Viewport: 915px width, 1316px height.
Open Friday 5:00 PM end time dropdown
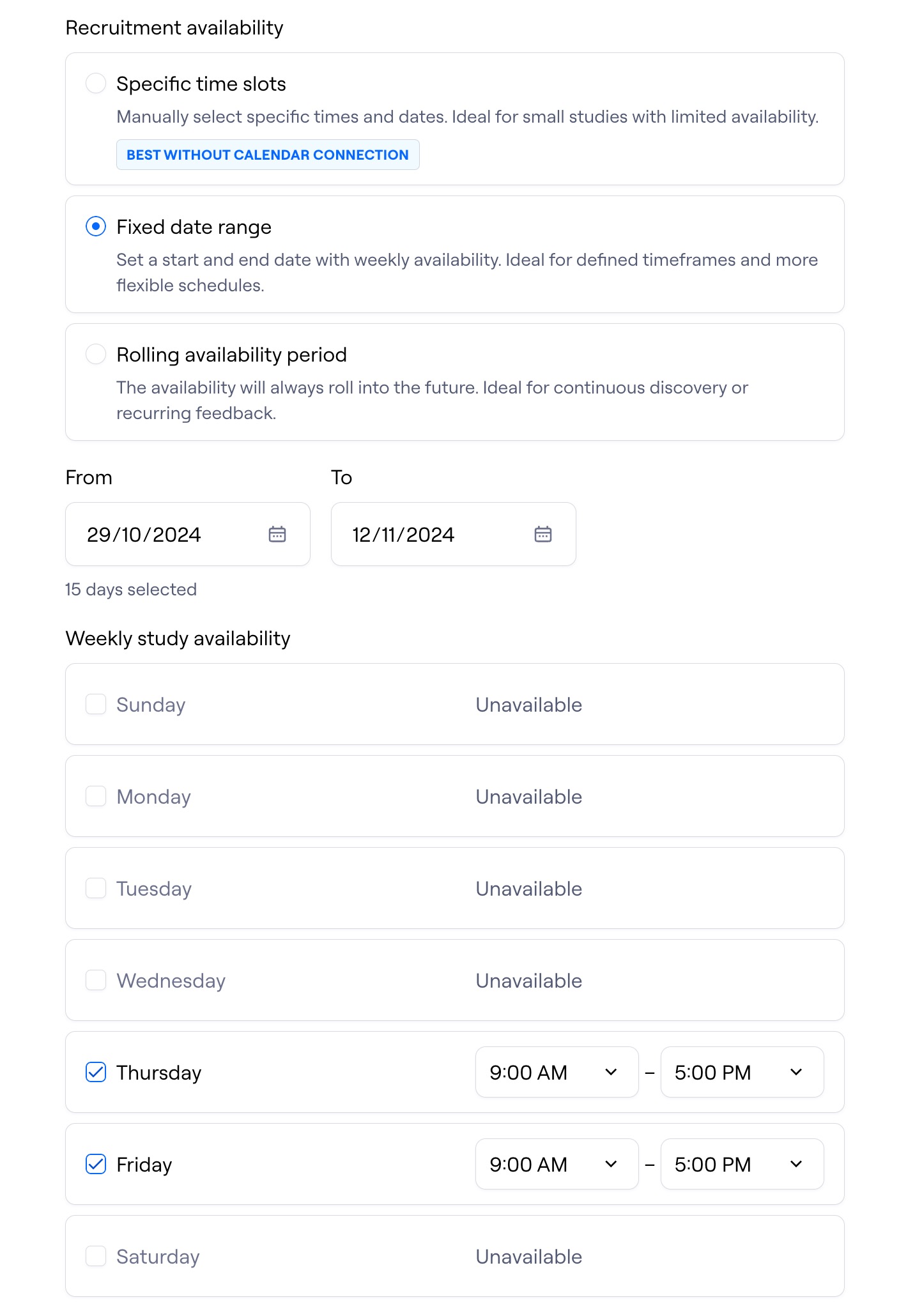click(x=742, y=1164)
